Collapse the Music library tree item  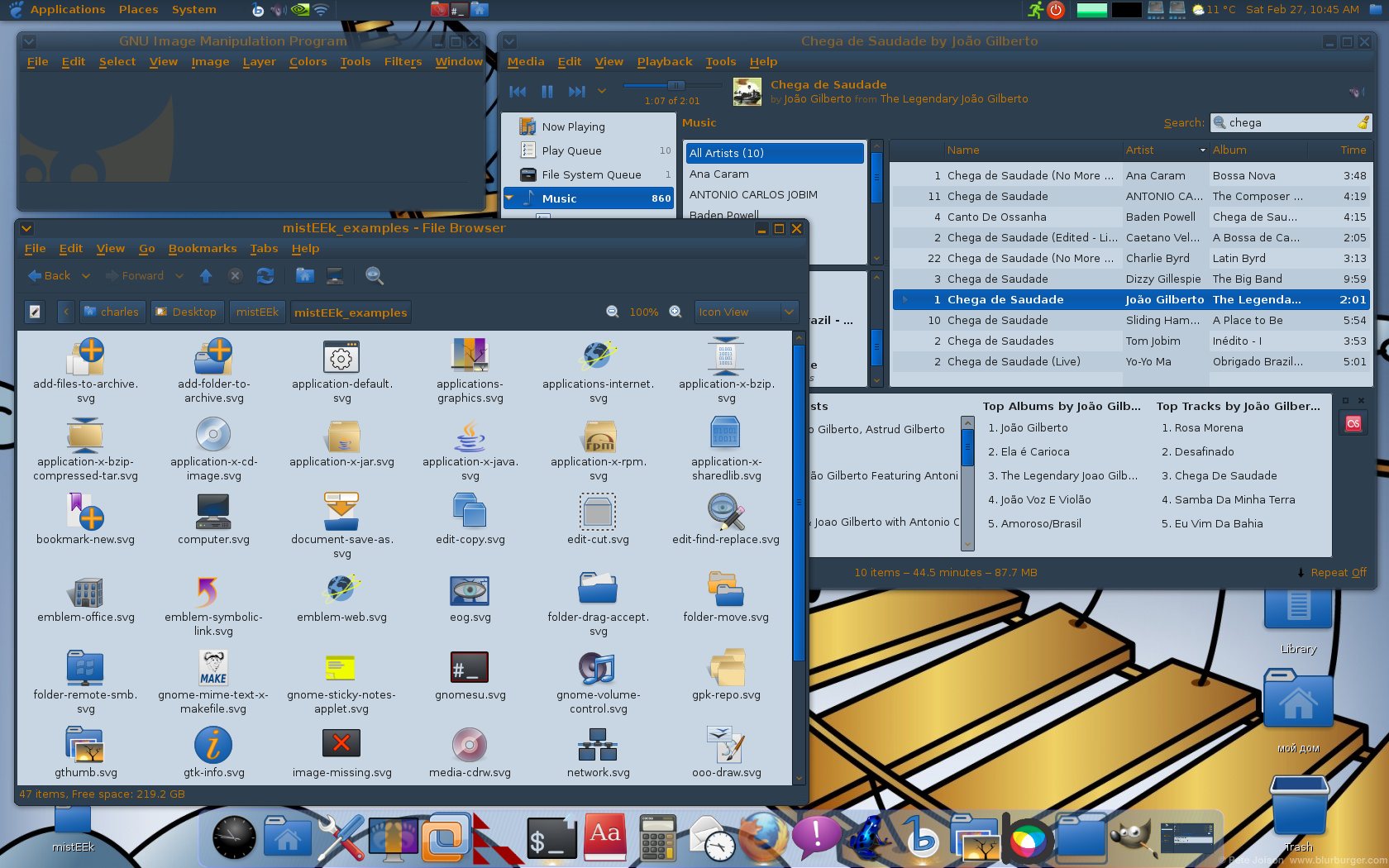509,198
